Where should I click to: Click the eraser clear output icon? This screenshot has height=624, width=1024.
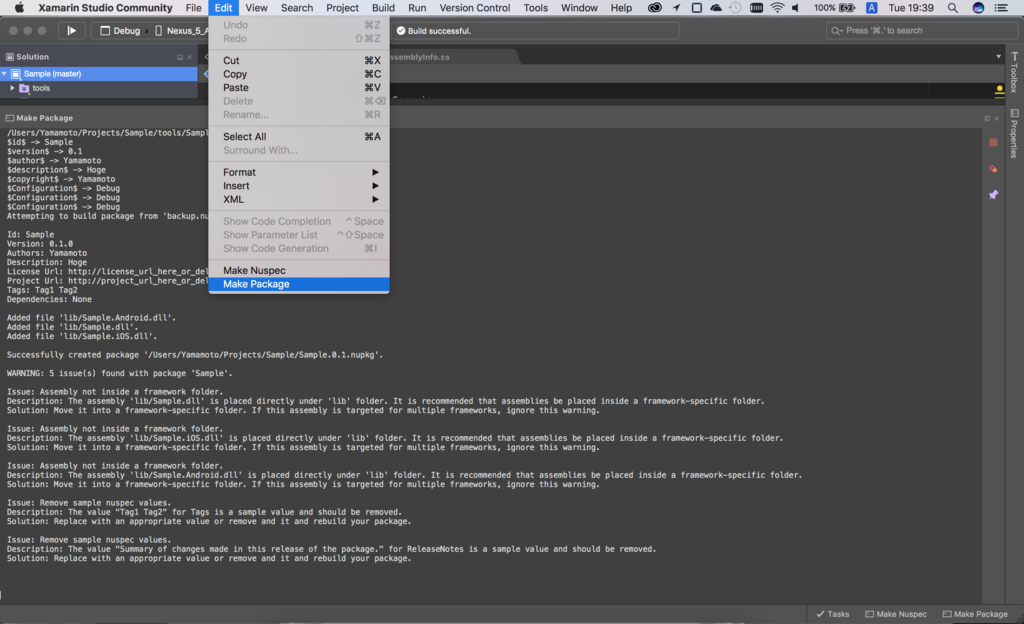click(993, 168)
